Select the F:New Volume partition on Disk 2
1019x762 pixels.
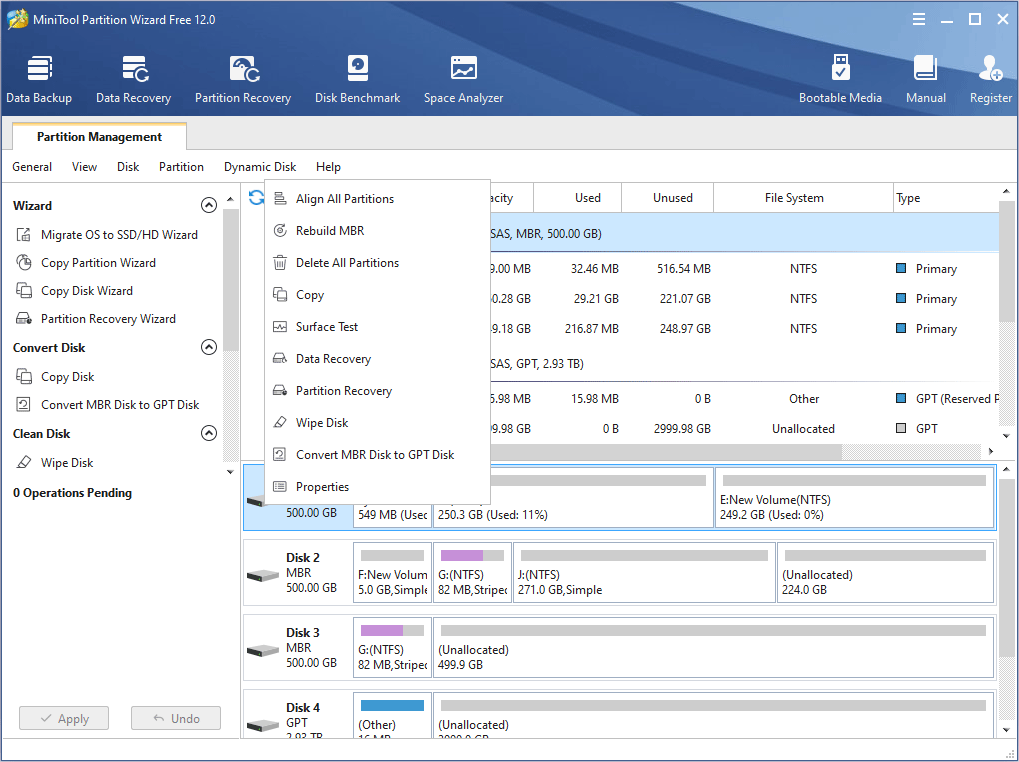(392, 572)
